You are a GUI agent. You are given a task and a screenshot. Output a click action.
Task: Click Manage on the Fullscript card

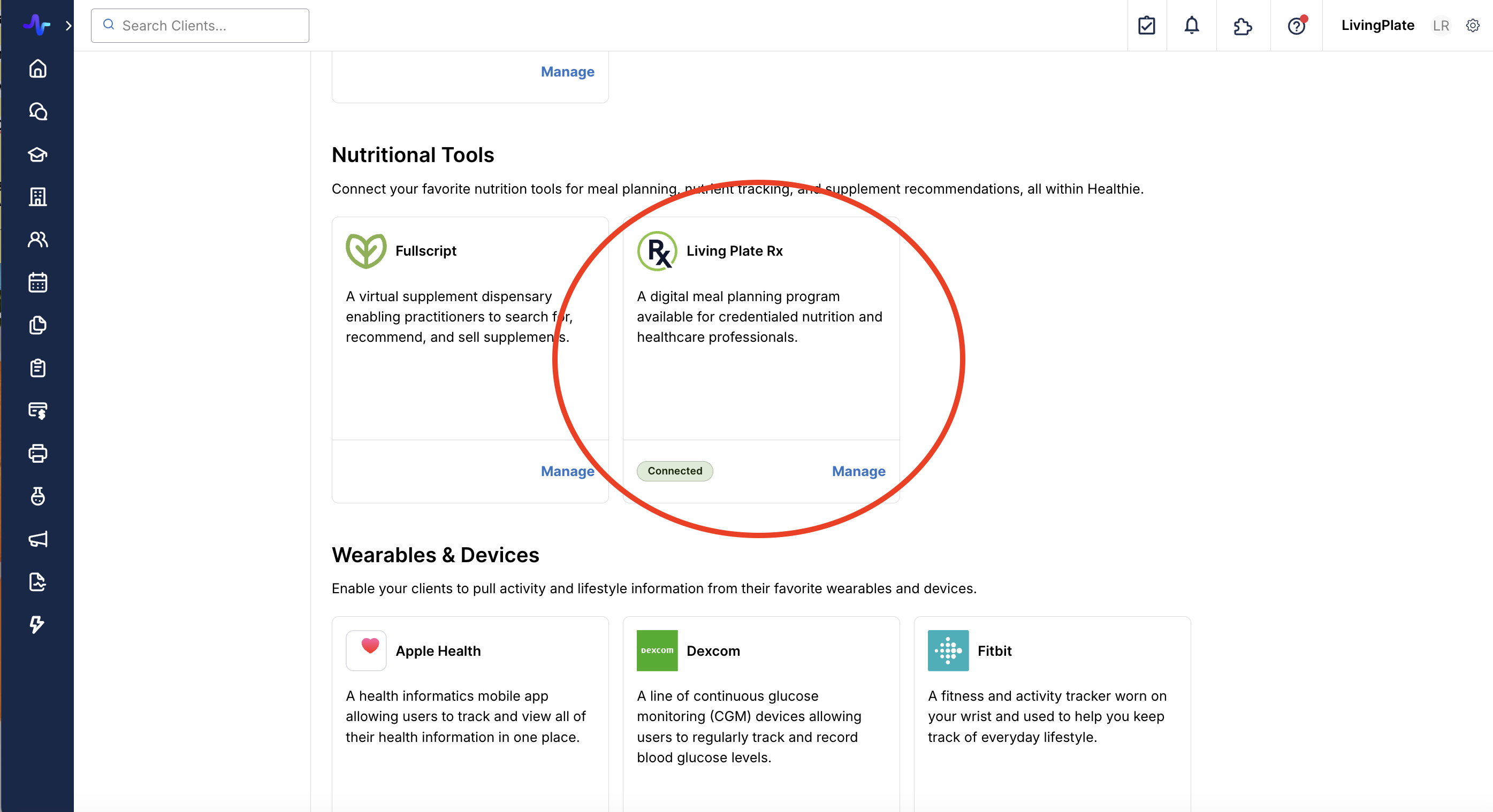point(567,471)
